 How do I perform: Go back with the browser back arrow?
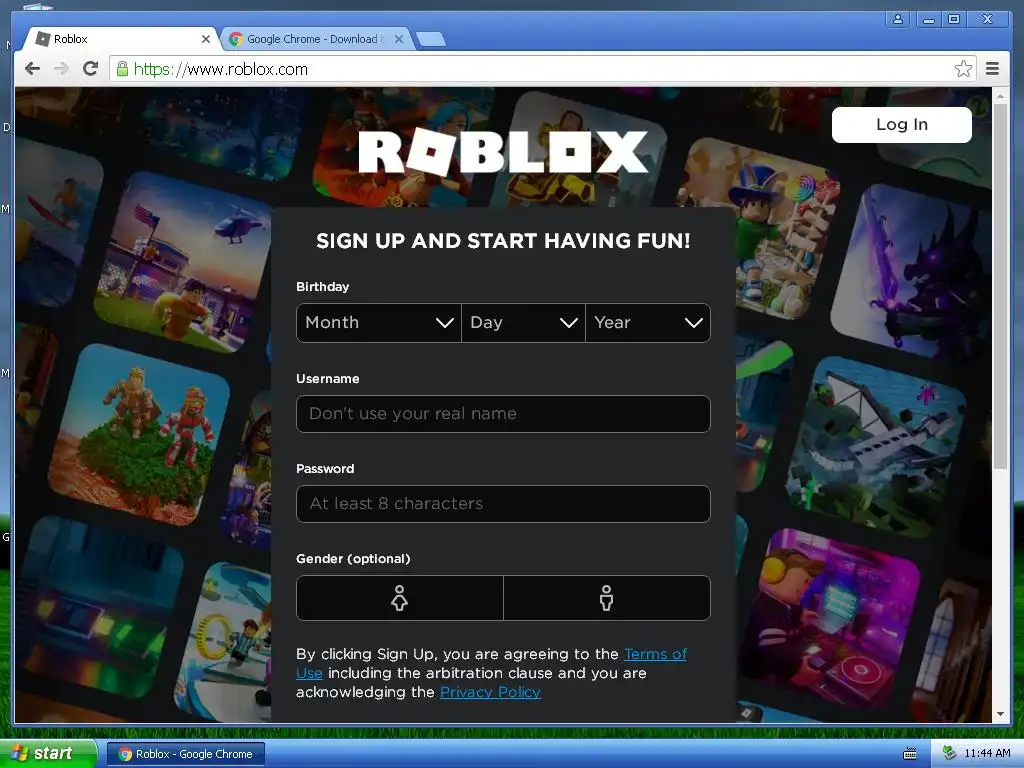pos(32,69)
